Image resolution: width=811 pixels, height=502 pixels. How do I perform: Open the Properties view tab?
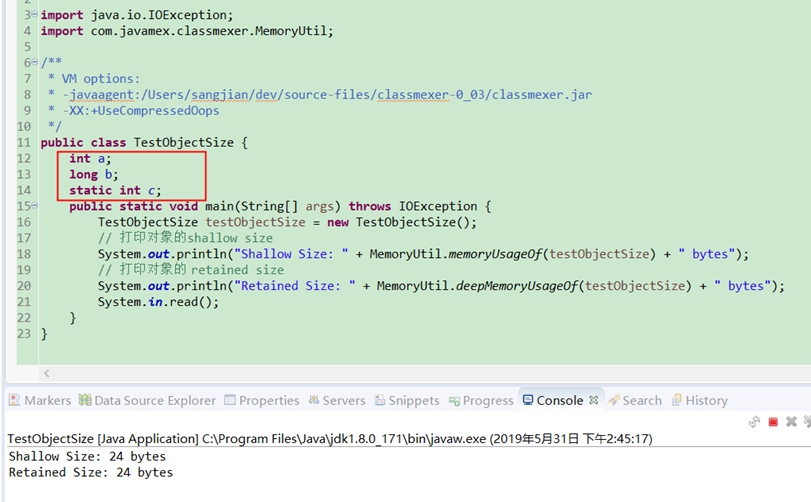[262, 400]
